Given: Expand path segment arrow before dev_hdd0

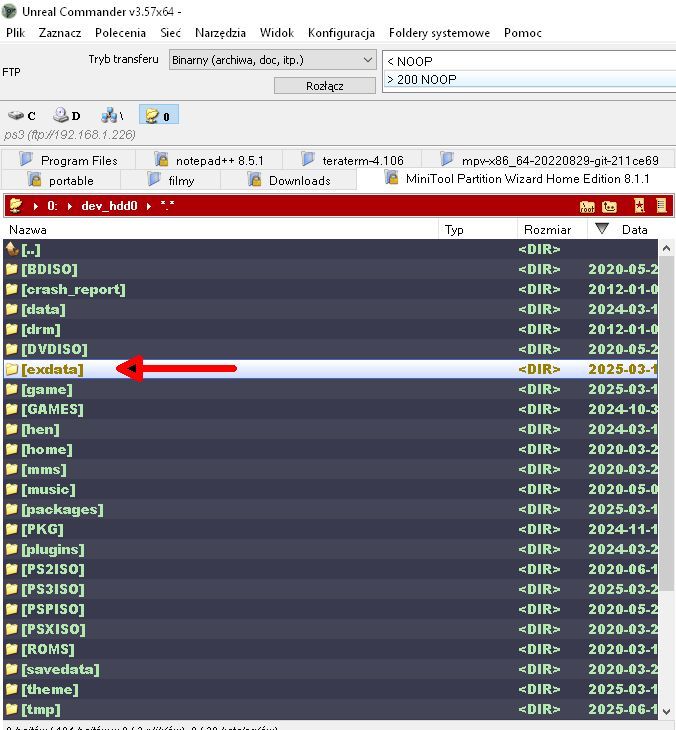Looking at the screenshot, I should tap(69, 206).
